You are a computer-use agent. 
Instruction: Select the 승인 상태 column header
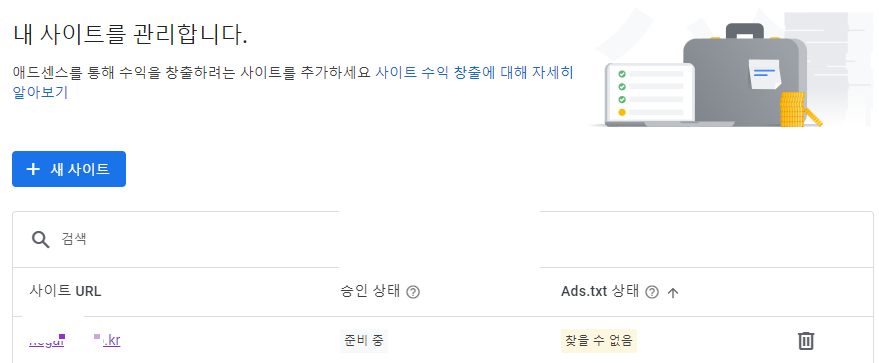pos(369,291)
